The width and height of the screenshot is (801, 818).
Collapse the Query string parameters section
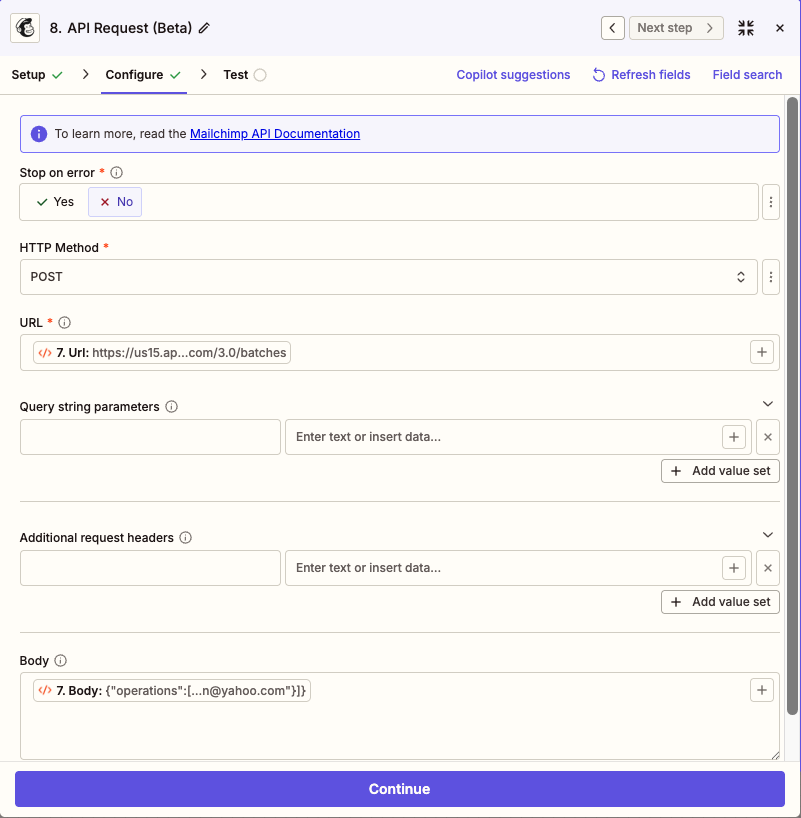coord(767,404)
